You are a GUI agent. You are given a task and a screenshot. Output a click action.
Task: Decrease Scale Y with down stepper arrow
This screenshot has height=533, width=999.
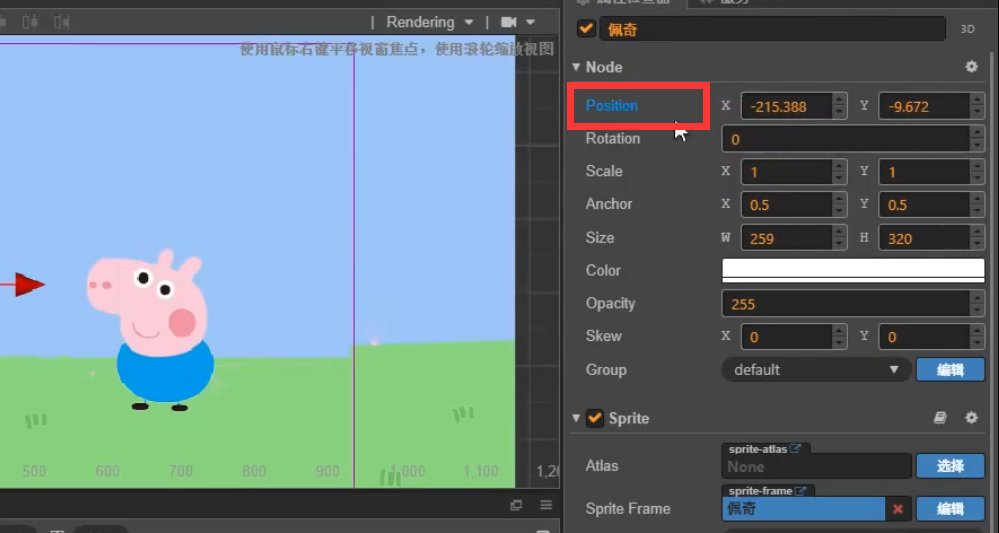(977, 178)
